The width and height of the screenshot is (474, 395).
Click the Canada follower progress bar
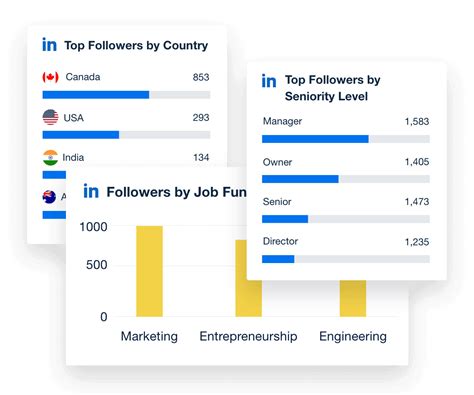pyautogui.click(x=126, y=95)
